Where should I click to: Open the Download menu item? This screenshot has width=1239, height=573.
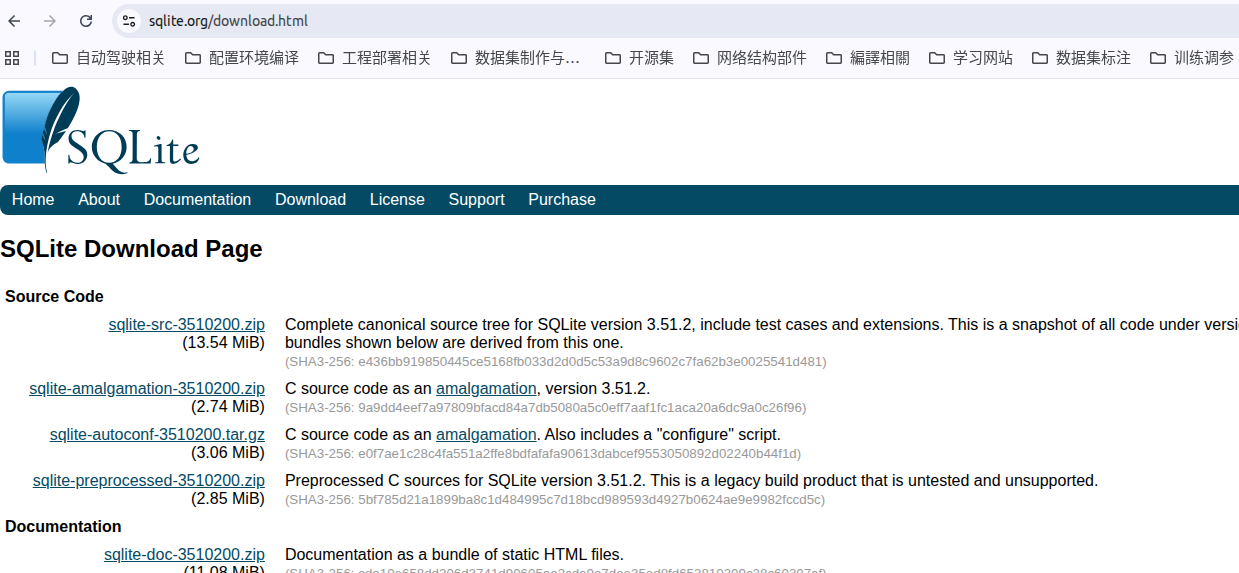click(x=310, y=200)
